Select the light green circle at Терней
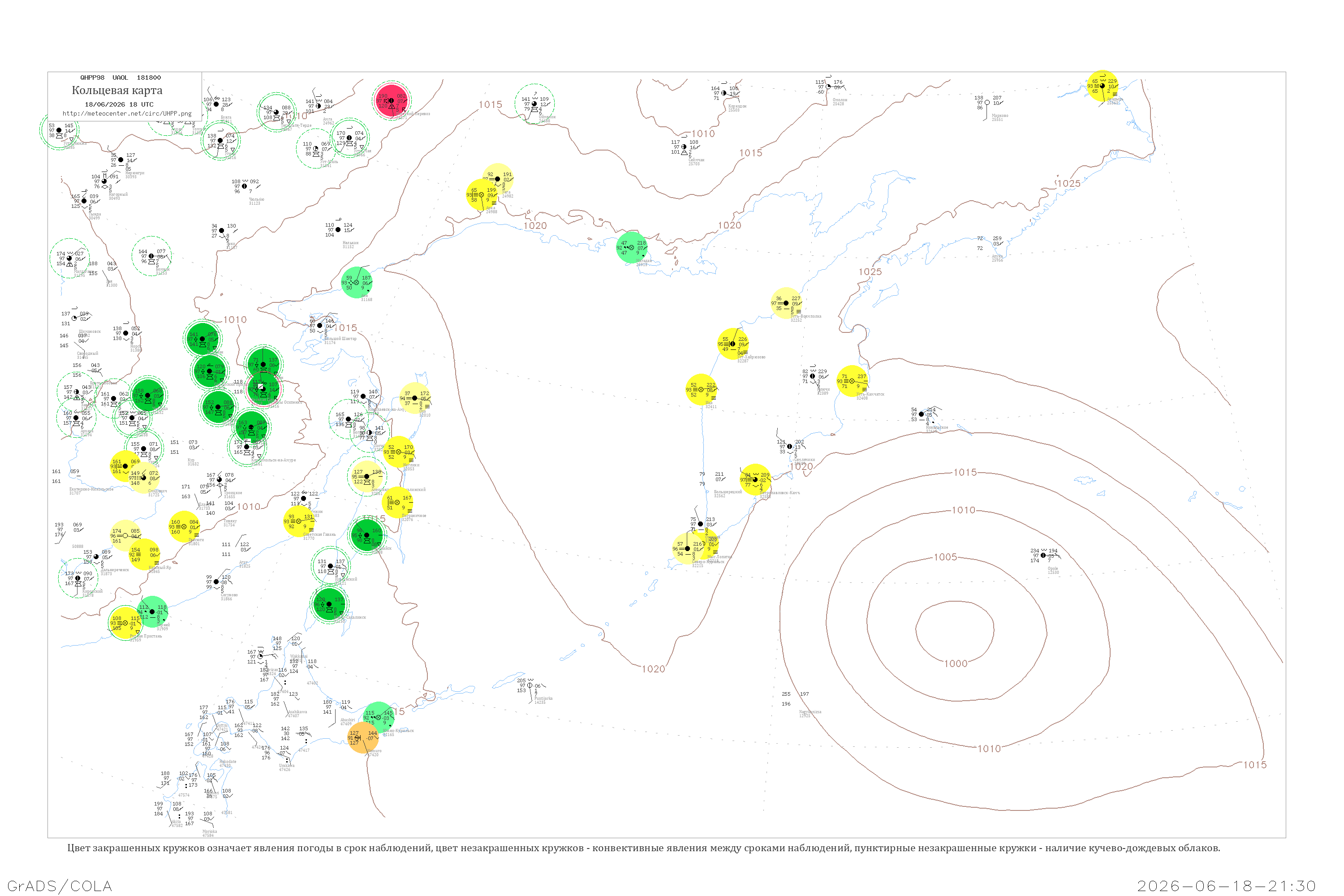 click(152, 612)
